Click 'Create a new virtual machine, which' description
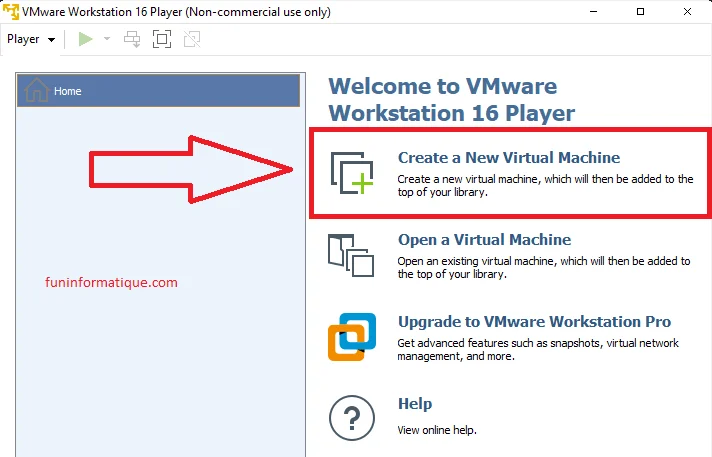The image size is (712, 457). click(545, 185)
